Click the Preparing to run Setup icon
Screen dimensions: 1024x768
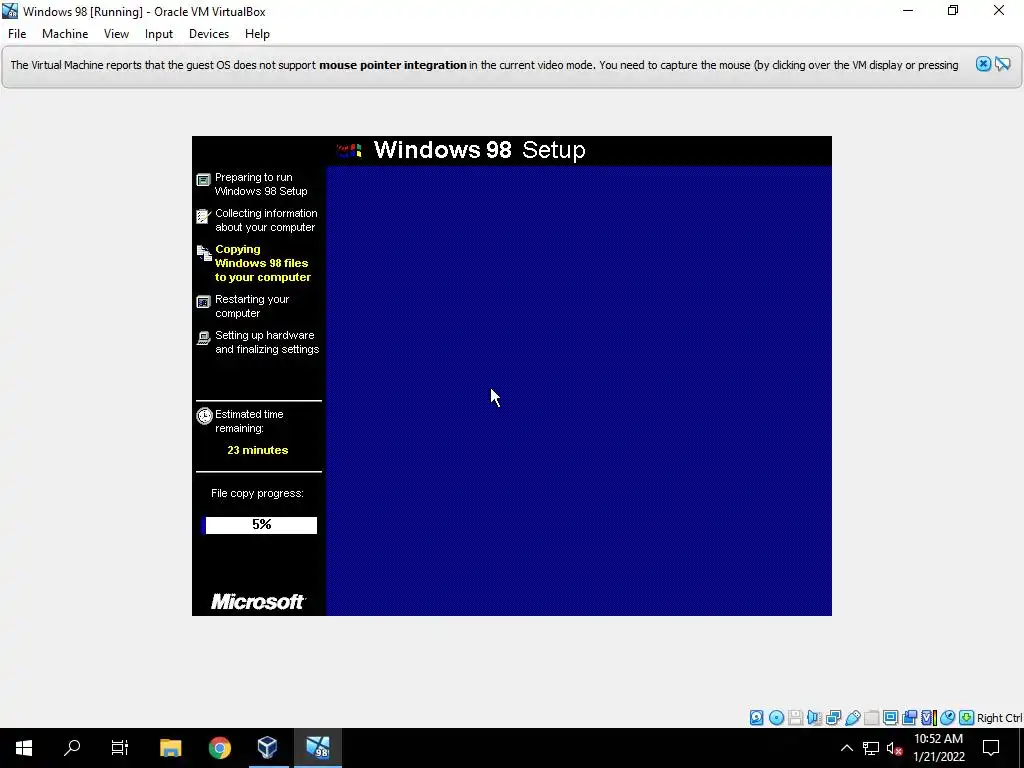(x=204, y=180)
